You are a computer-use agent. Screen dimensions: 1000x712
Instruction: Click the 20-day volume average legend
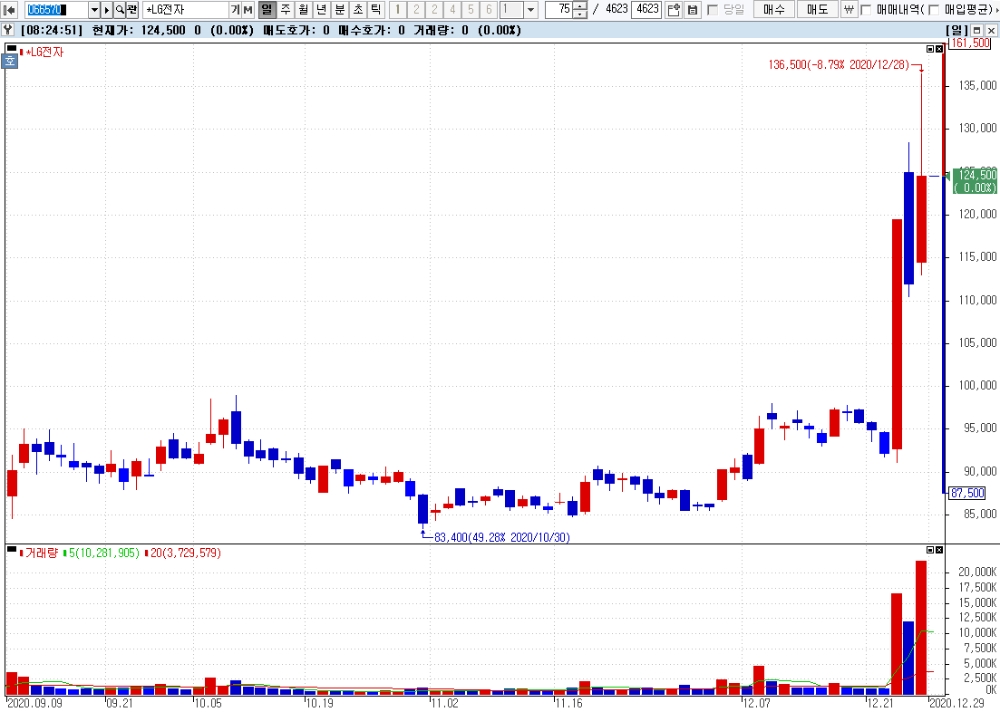point(185,553)
